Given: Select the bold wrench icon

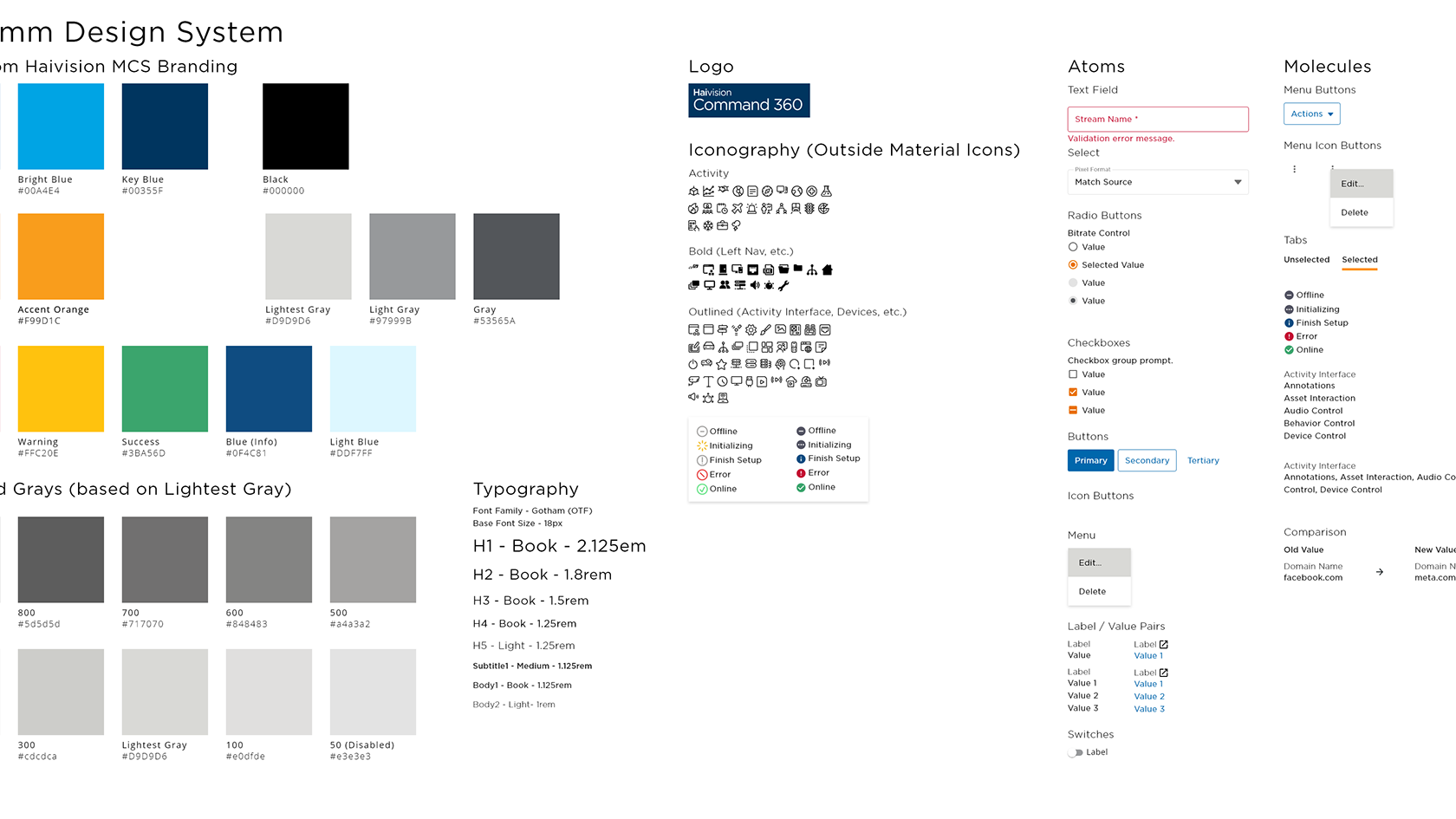Looking at the screenshot, I should pyautogui.click(x=783, y=285).
